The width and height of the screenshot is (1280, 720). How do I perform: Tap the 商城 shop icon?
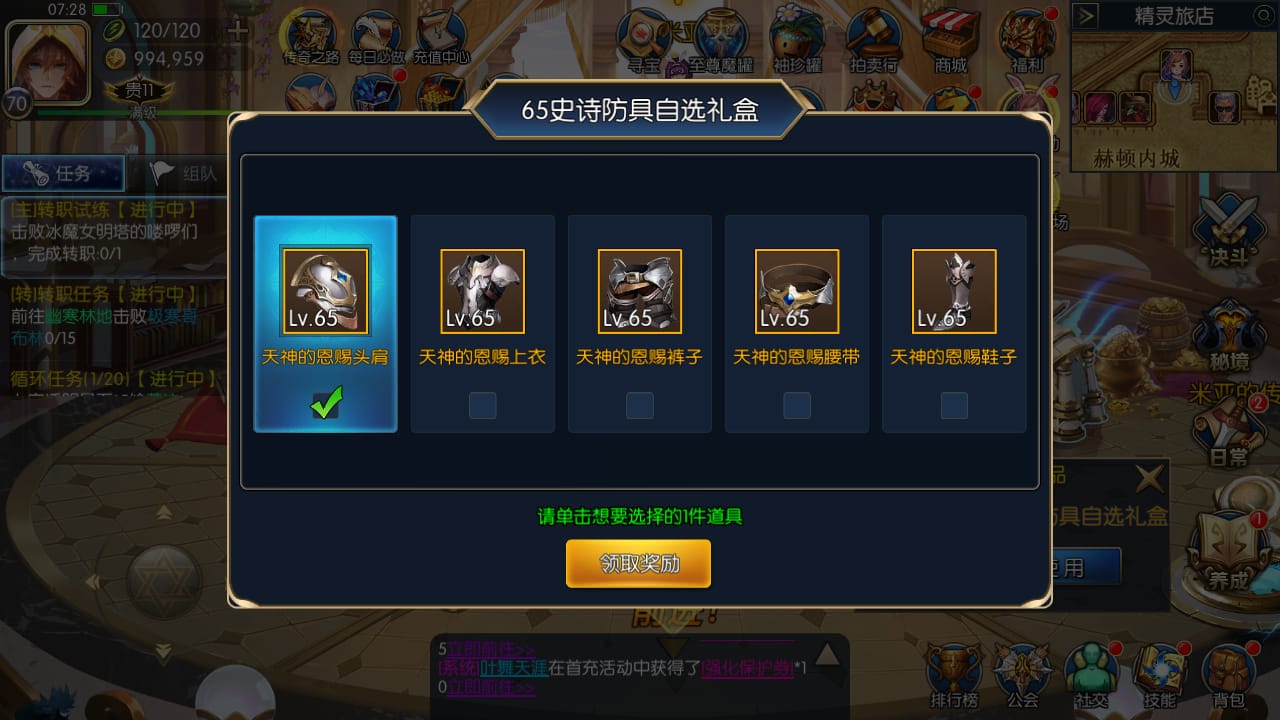[951, 42]
